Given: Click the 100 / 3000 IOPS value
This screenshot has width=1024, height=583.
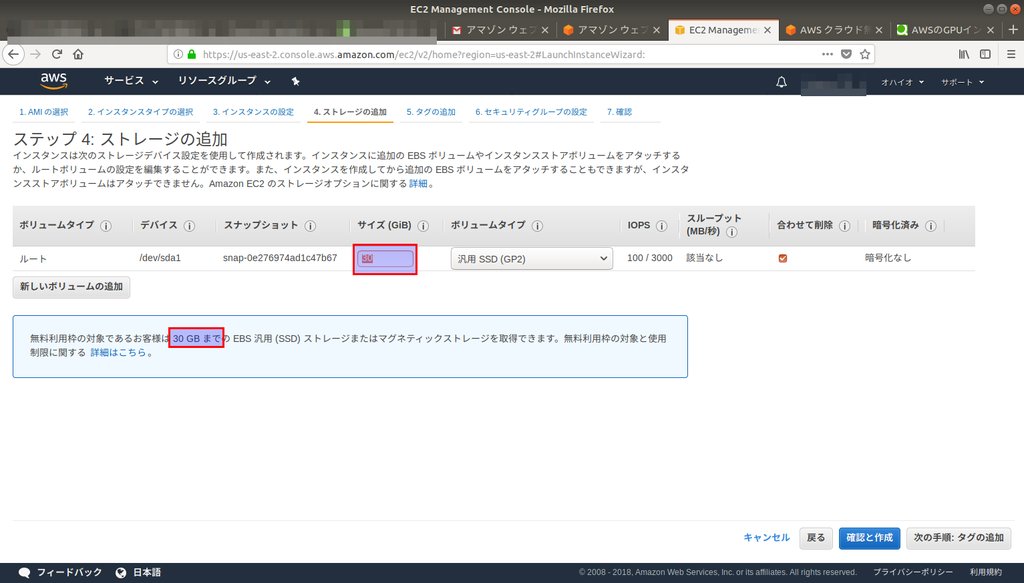Looking at the screenshot, I should [x=650, y=258].
